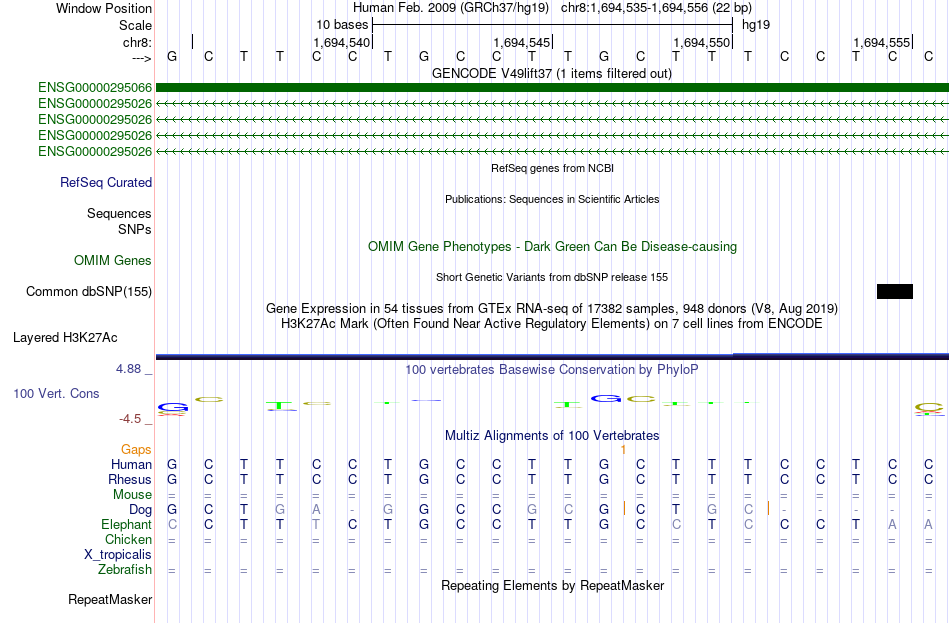Click the GENCODE V49lift37 track title

[552, 74]
